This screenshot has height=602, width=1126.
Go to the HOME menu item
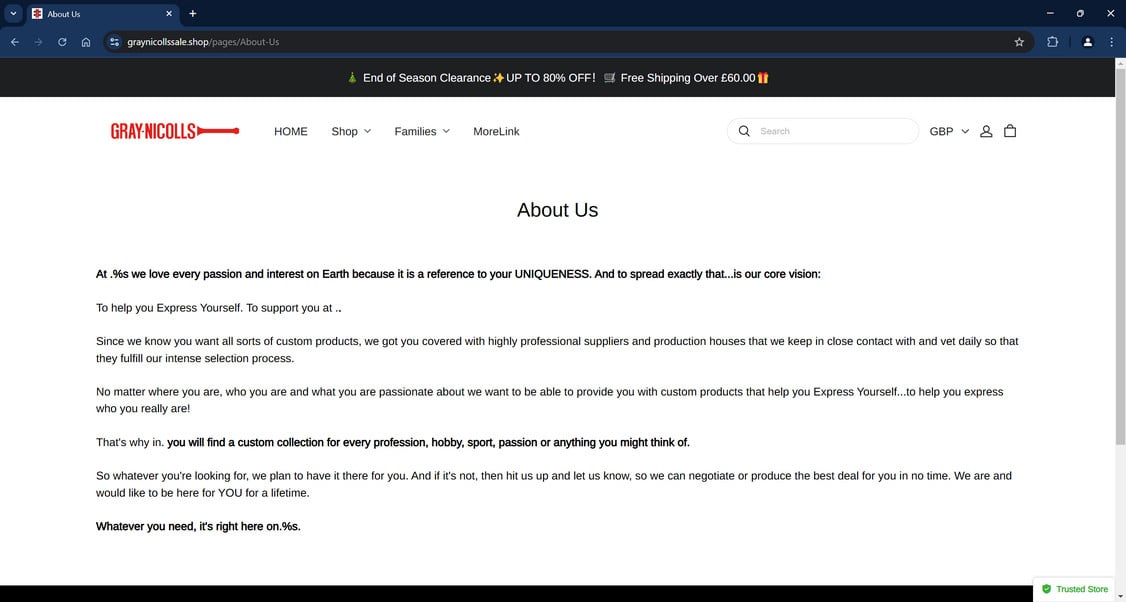coord(291,131)
